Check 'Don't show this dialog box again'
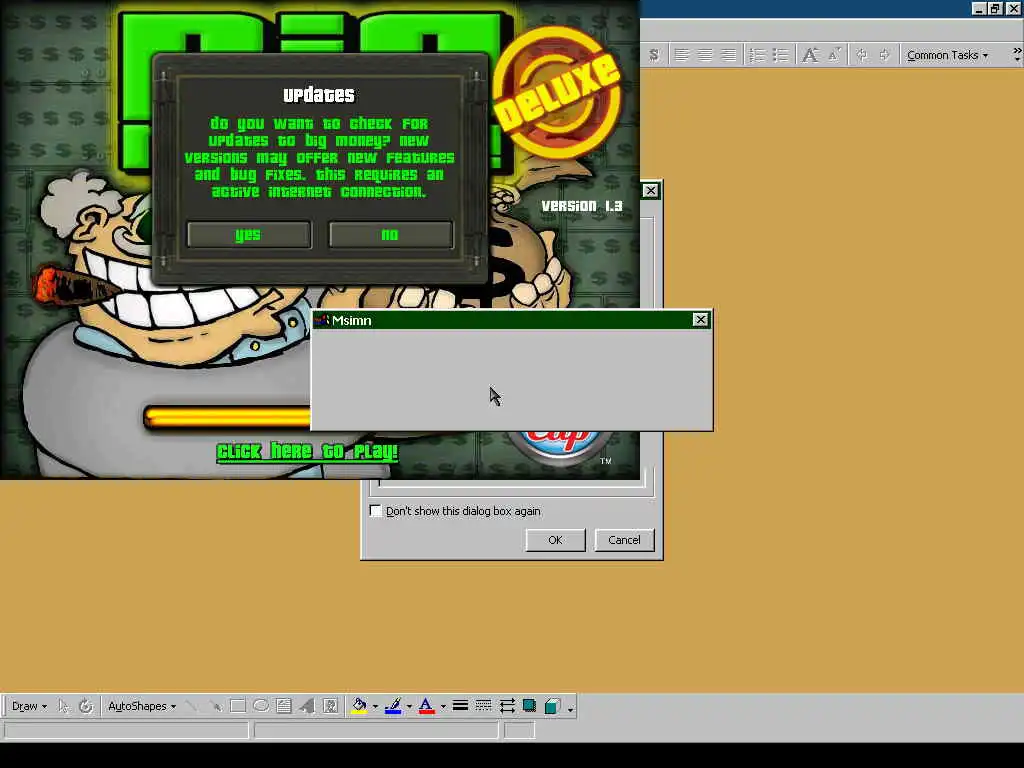Viewport: 1024px width, 768px height. (376, 511)
